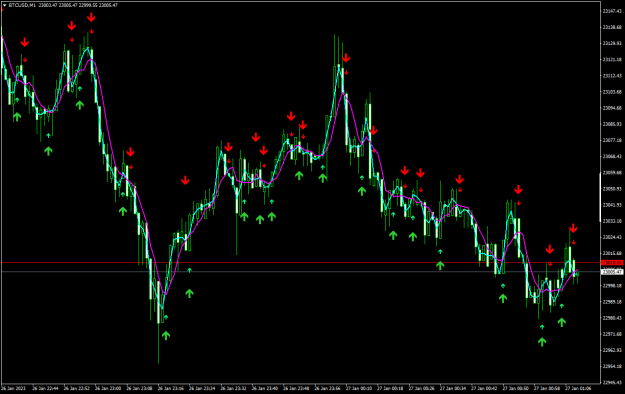Click the BTCUSD,M1 symbol title text
The width and height of the screenshot is (625, 394).
(22, 6)
